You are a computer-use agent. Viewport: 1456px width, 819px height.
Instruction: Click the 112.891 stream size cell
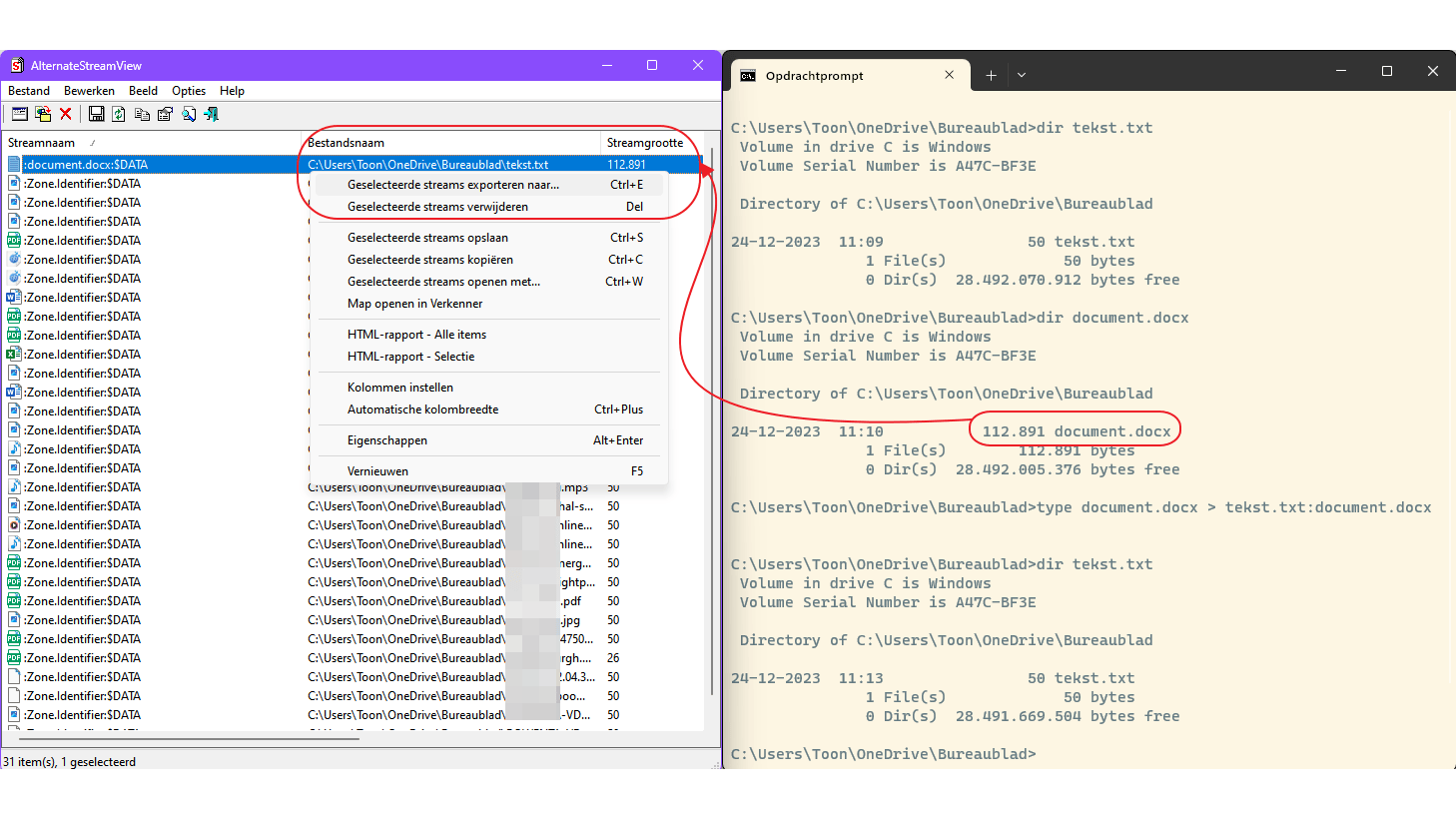click(x=627, y=165)
